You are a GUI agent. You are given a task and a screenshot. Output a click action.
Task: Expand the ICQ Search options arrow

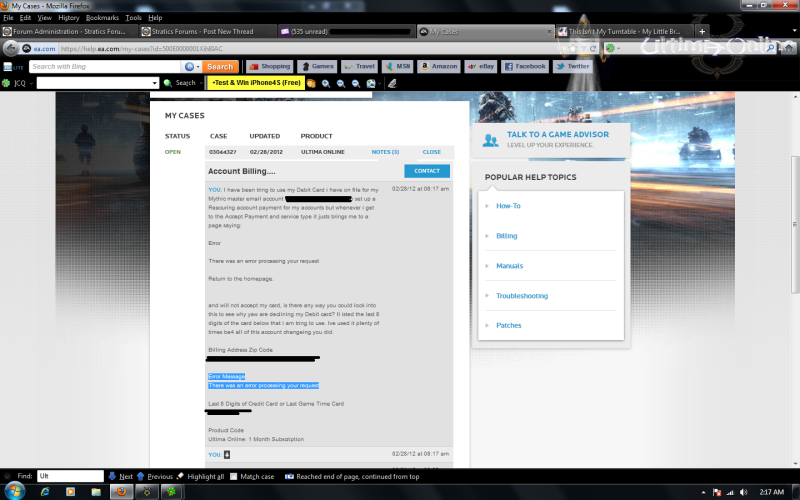click(x=201, y=83)
